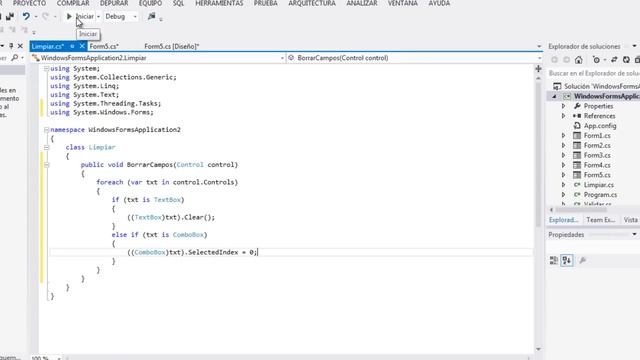Screen dimensions: 640x360
Task: Close the Limpiar.cs tab
Action: (82, 46)
